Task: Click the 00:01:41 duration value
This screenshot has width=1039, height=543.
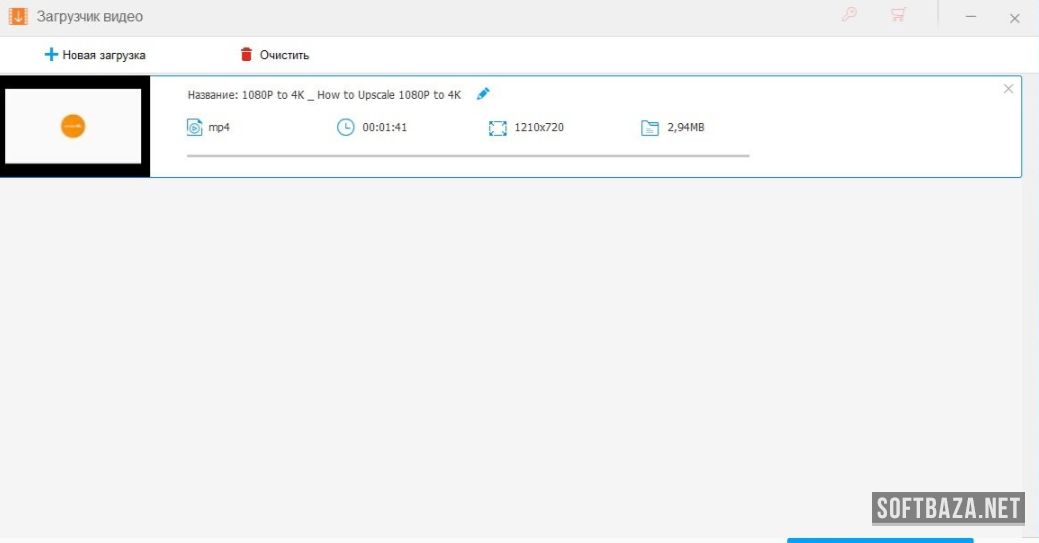Action: [384, 128]
